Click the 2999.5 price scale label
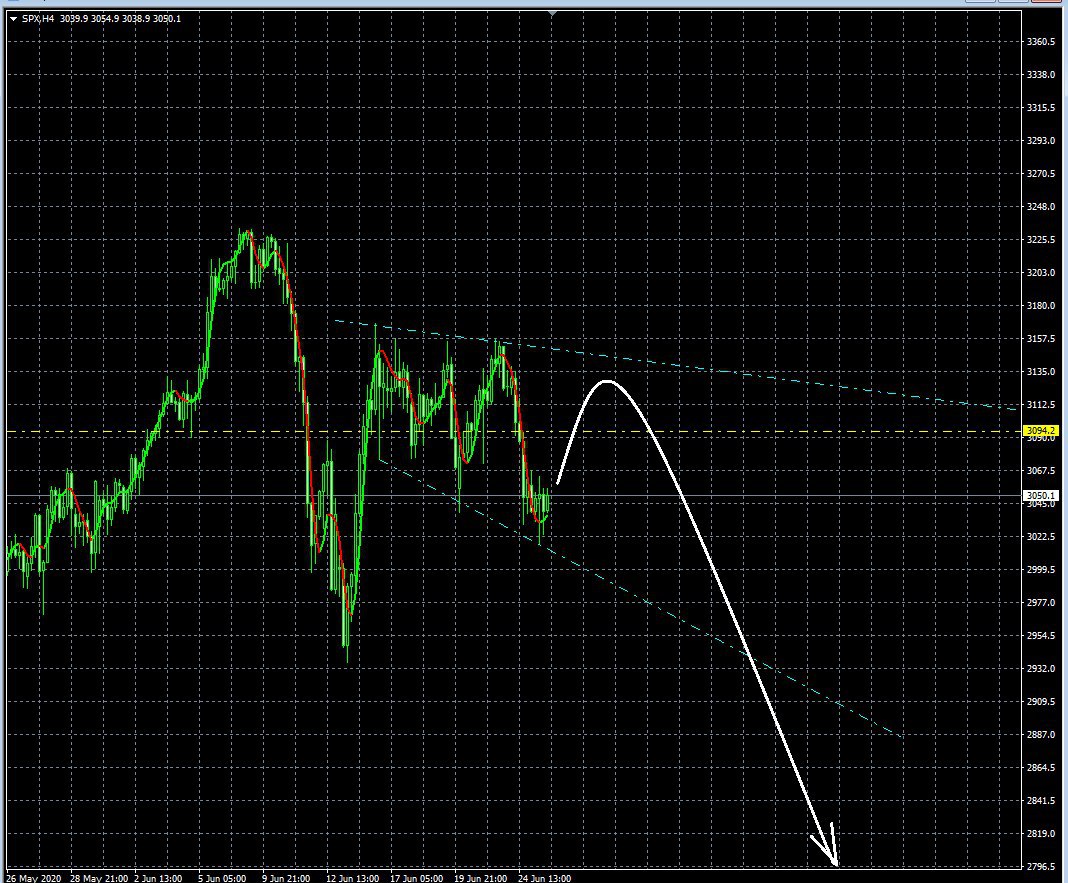 [x=1041, y=570]
